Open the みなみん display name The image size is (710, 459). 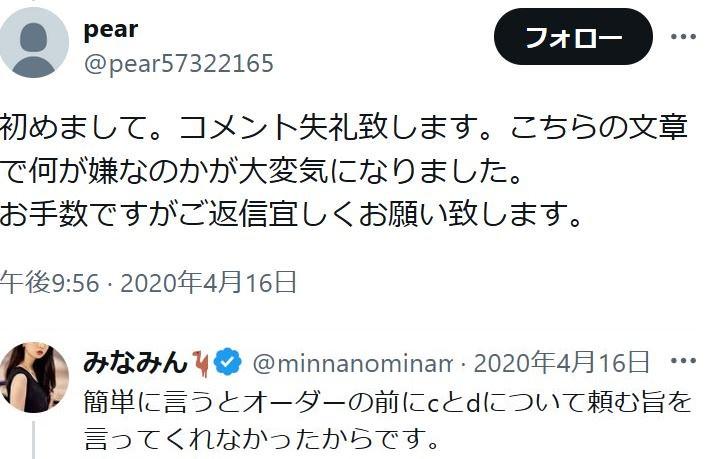(x=135, y=363)
